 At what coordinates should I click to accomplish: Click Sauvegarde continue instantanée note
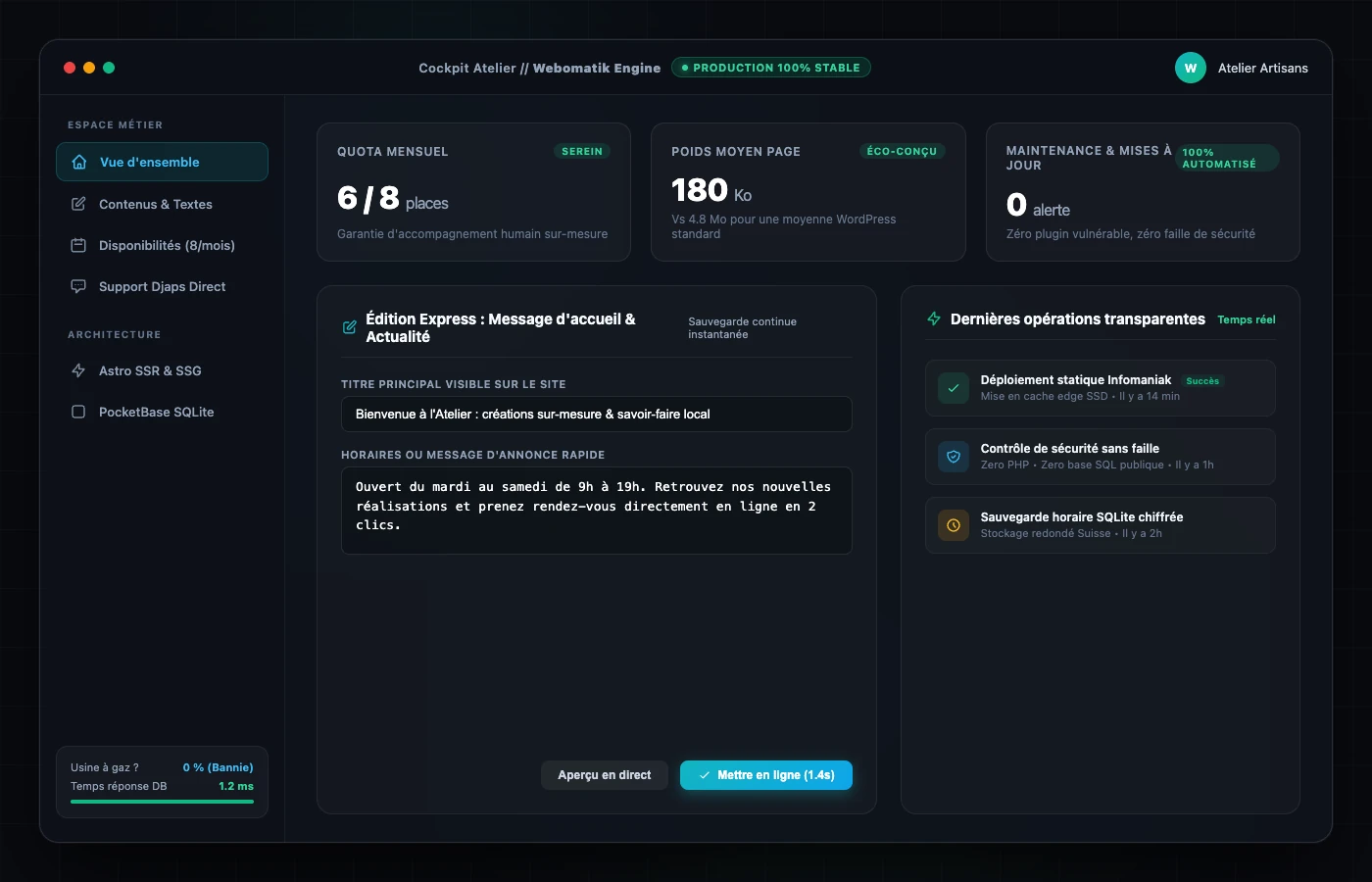coord(742,327)
